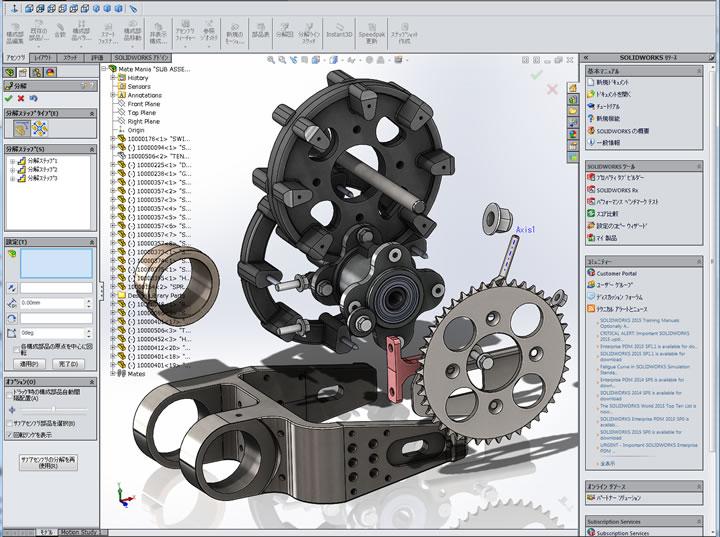The image size is (720, 537).
Task: Click the 分解ライン スケッチ tool
Action: [309, 32]
